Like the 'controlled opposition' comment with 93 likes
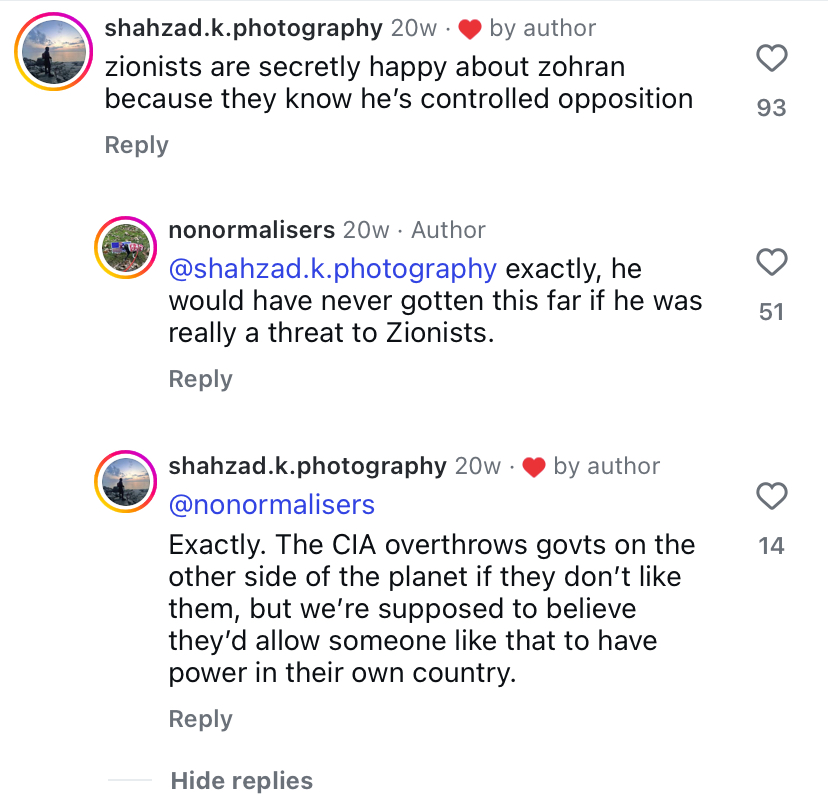 pos(771,60)
